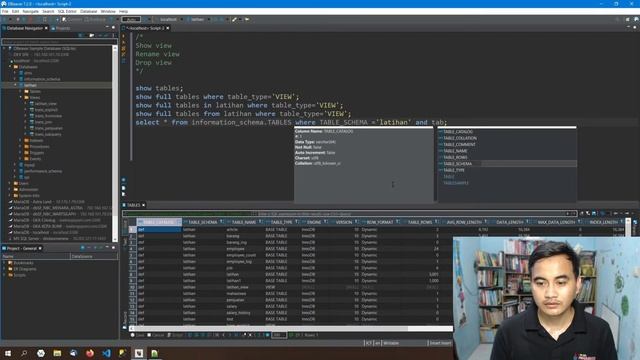The height and width of the screenshot is (360, 640).
Task: Choose TABLE_CATALOG from autocomplete list
Action: pos(507,132)
